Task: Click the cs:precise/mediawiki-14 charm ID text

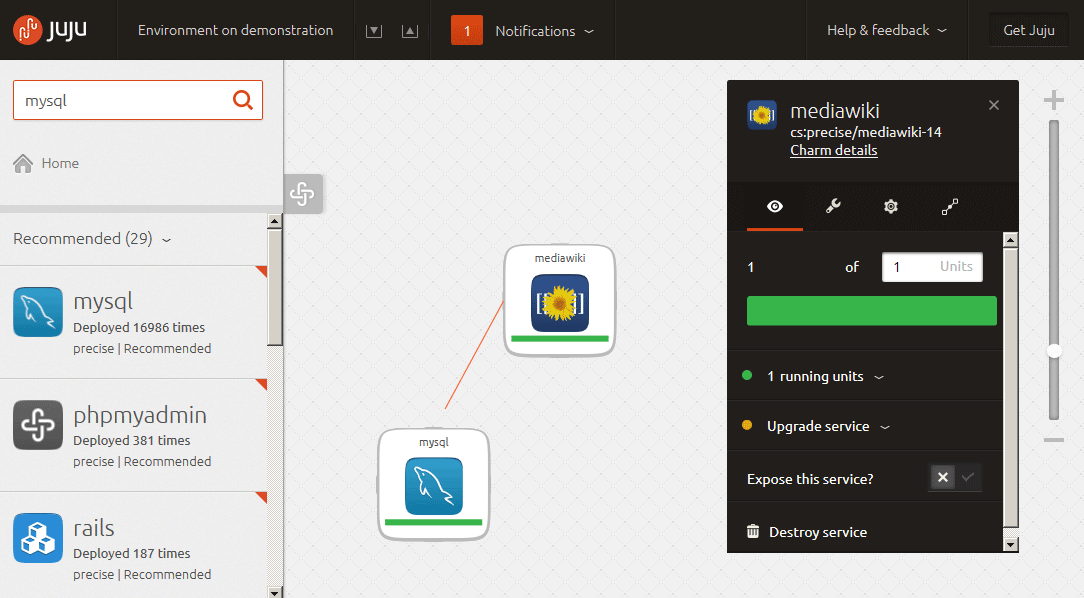Action: coord(866,132)
